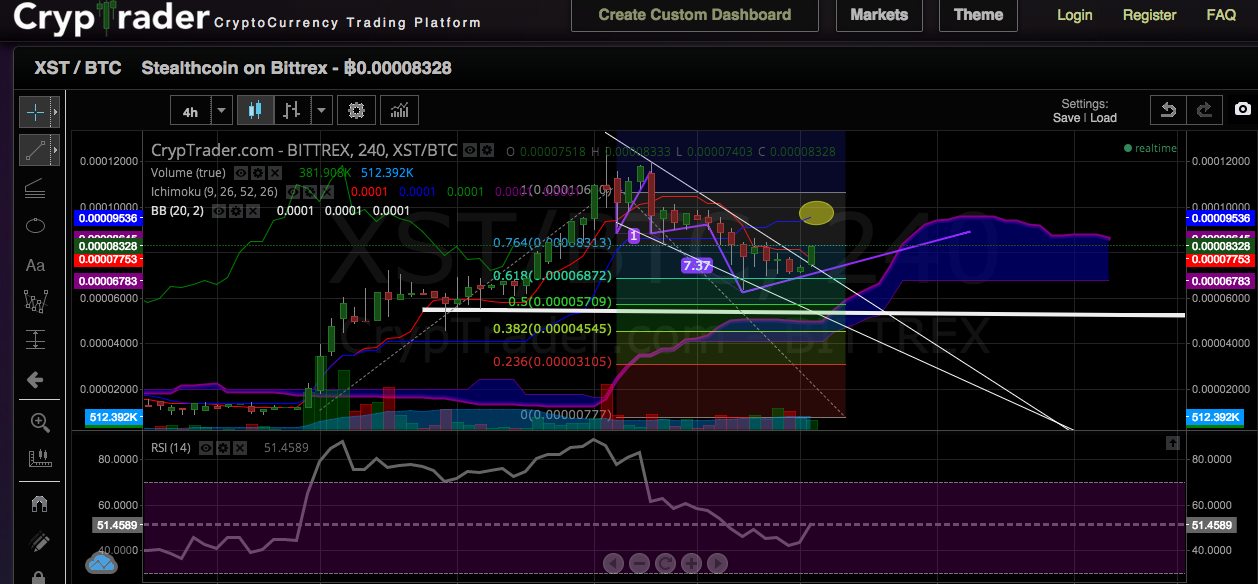
Task: Open Volume indicator settings gear
Action: pyautogui.click(x=257, y=172)
